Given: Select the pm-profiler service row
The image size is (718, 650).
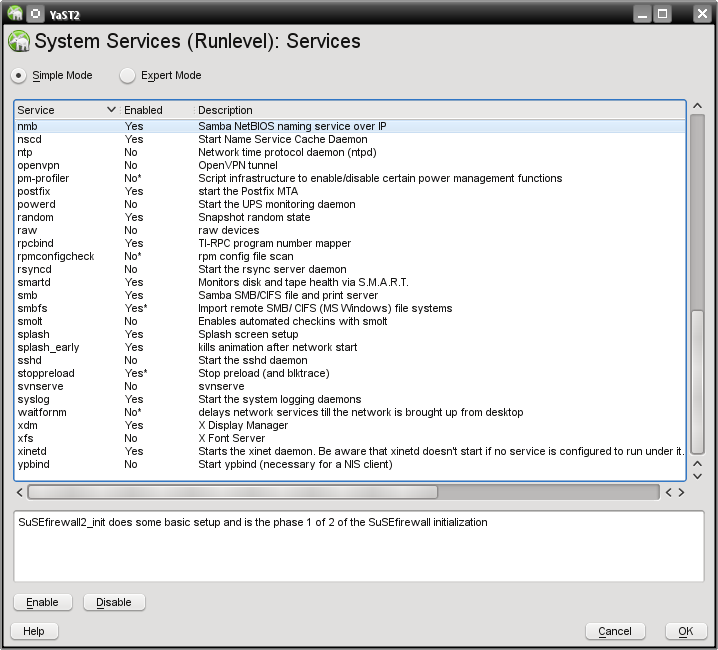Looking at the screenshot, I should [x=350, y=178].
